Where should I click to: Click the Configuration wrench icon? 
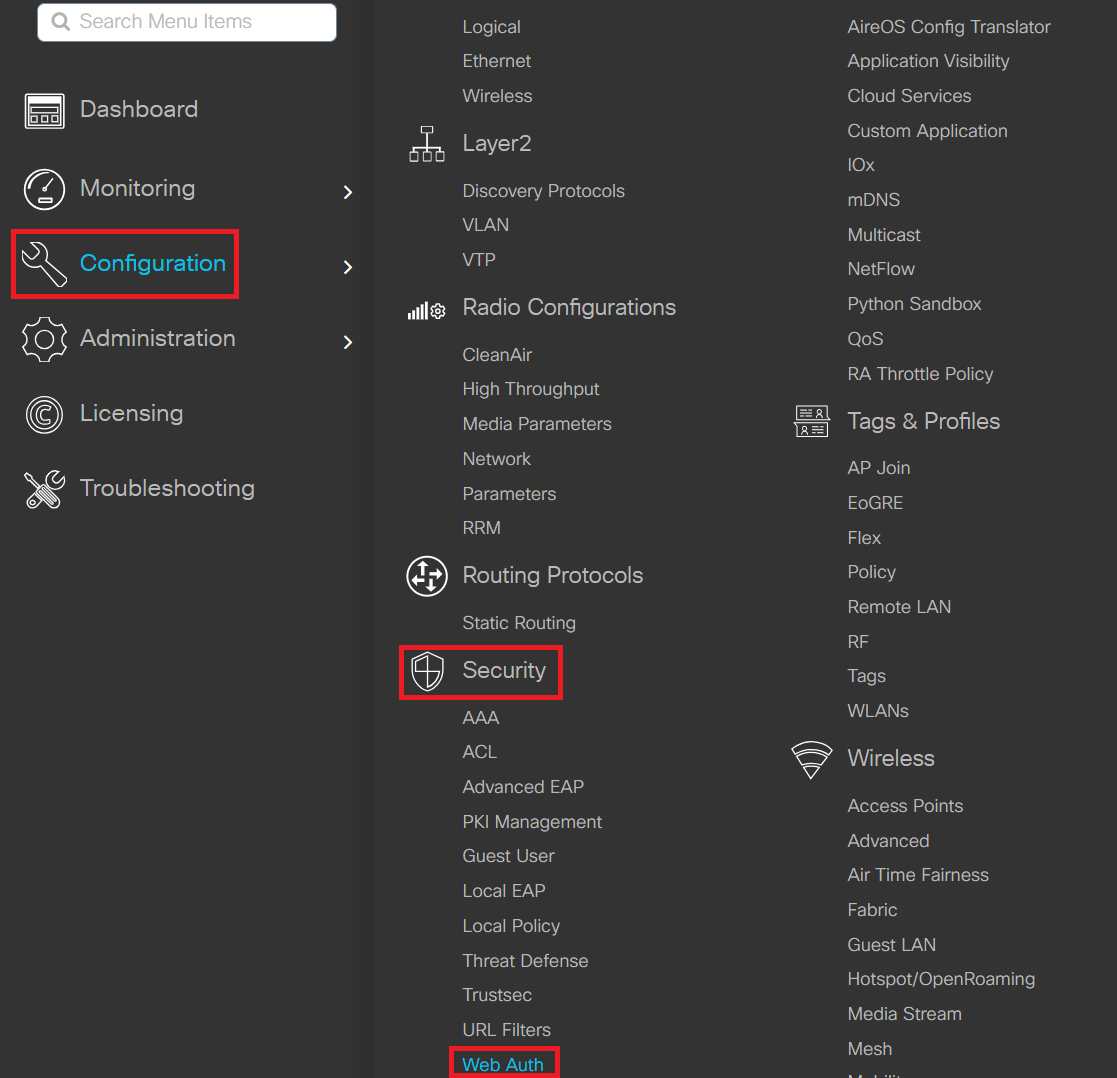tap(44, 264)
